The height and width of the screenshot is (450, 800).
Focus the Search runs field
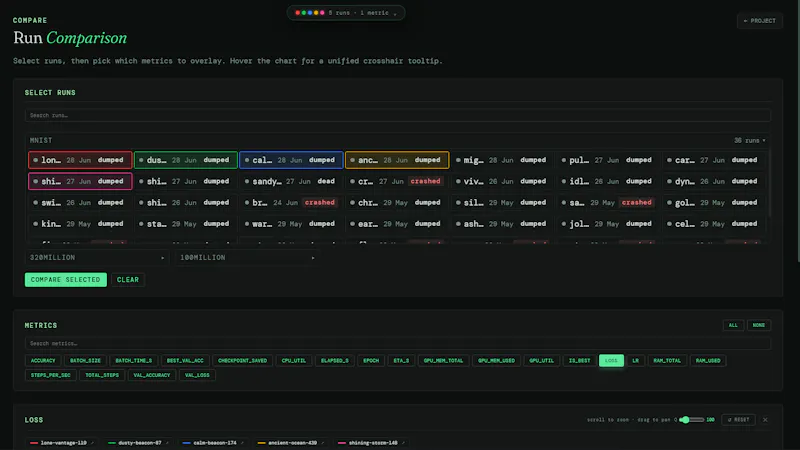397,115
